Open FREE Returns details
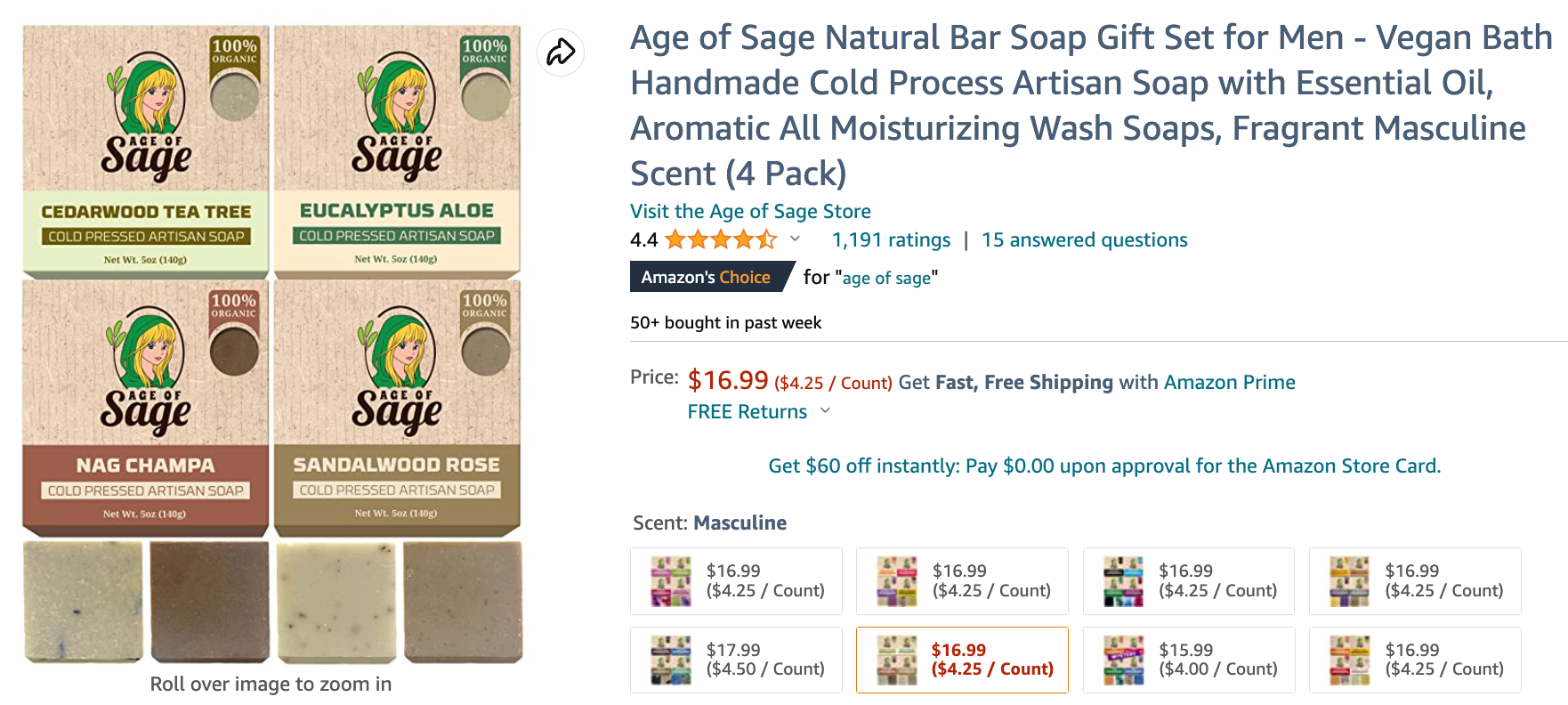Image resolution: width=1568 pixels, height=705 pixels. click(x=747, y=411)
